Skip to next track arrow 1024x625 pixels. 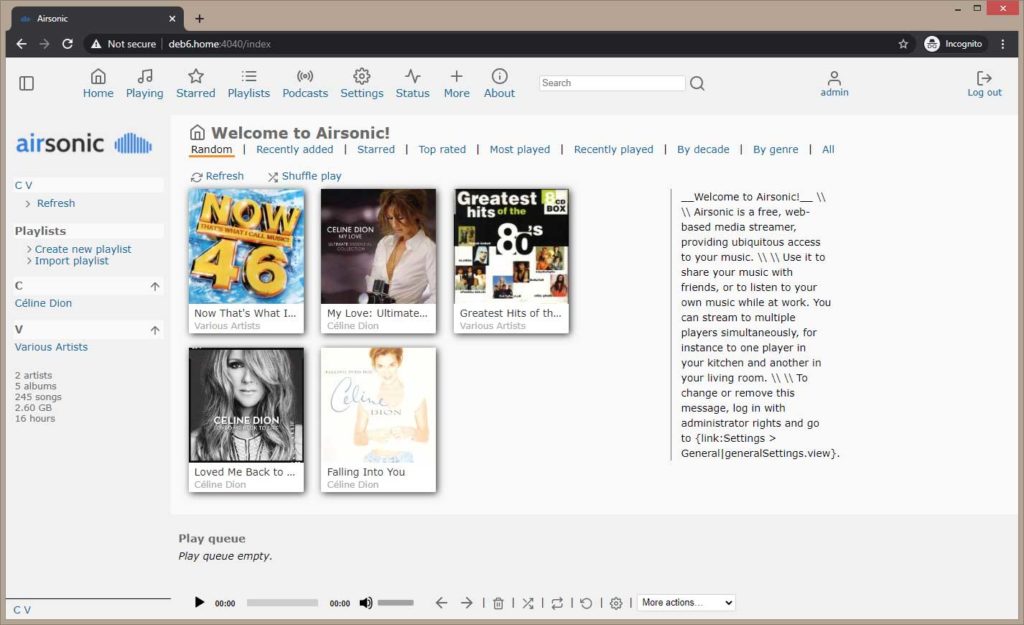tap(466, 603)
